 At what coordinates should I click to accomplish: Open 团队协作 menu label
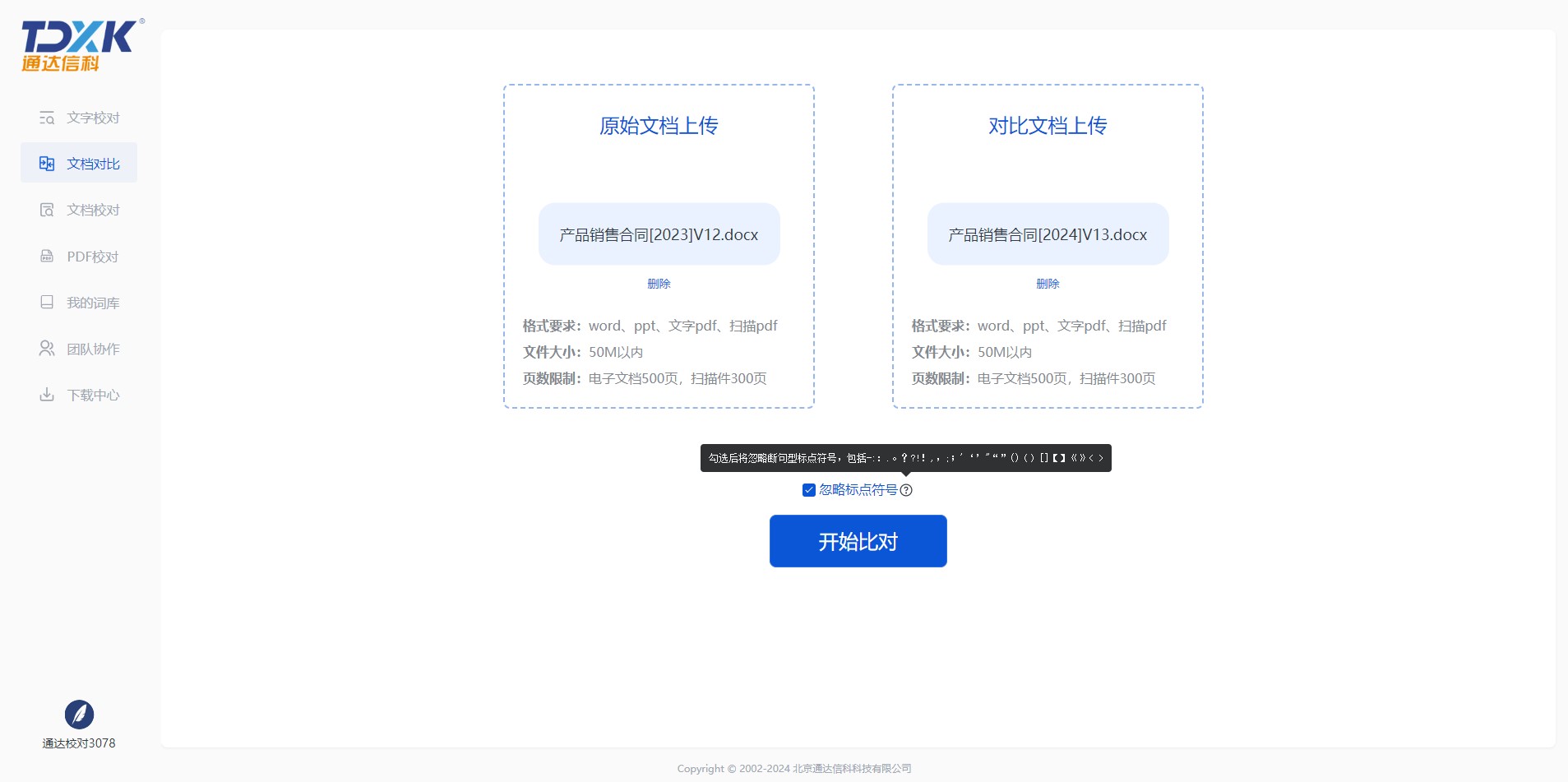click(x=94, y=349)
